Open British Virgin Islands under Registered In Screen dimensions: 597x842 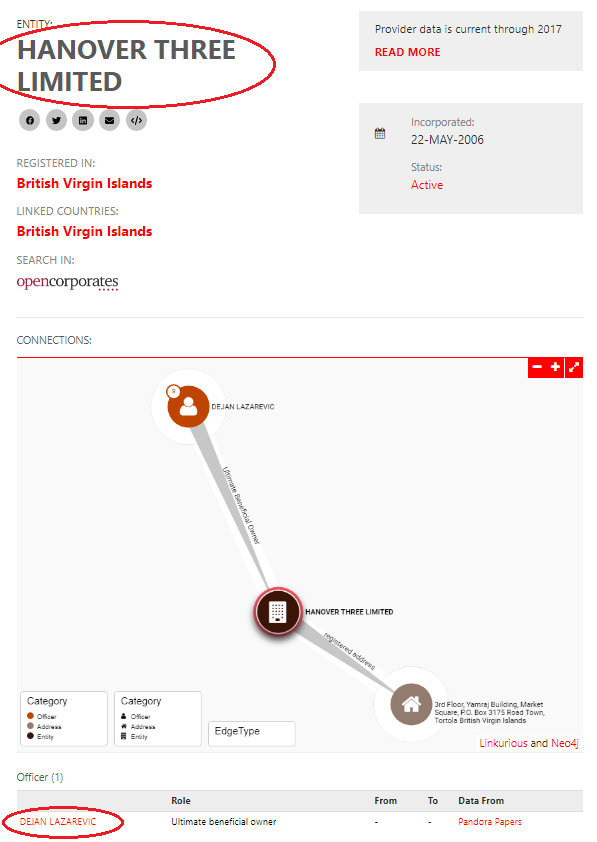(84, 184)
